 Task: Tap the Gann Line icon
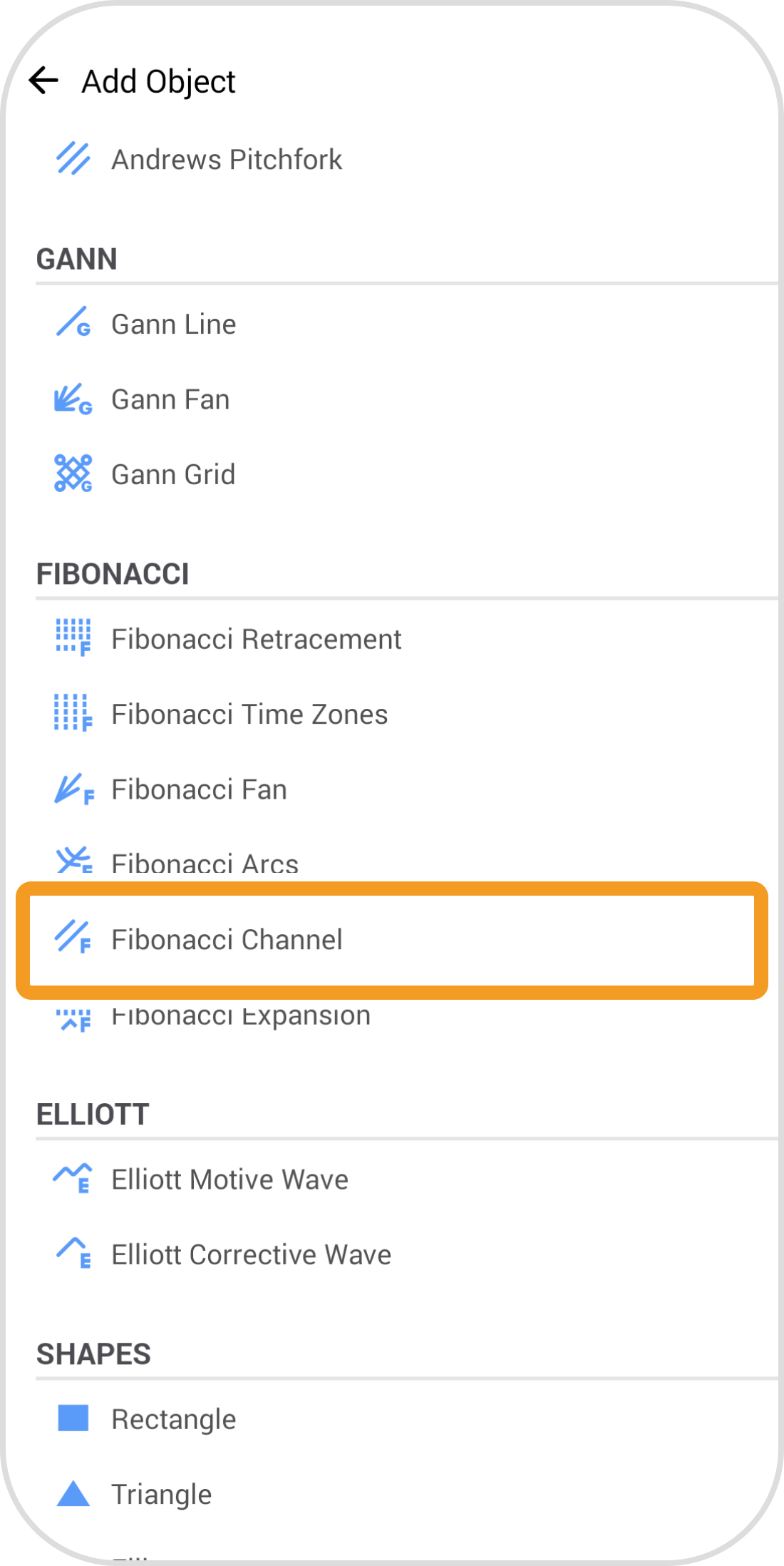pyautogui.click(x=73, y=322)
